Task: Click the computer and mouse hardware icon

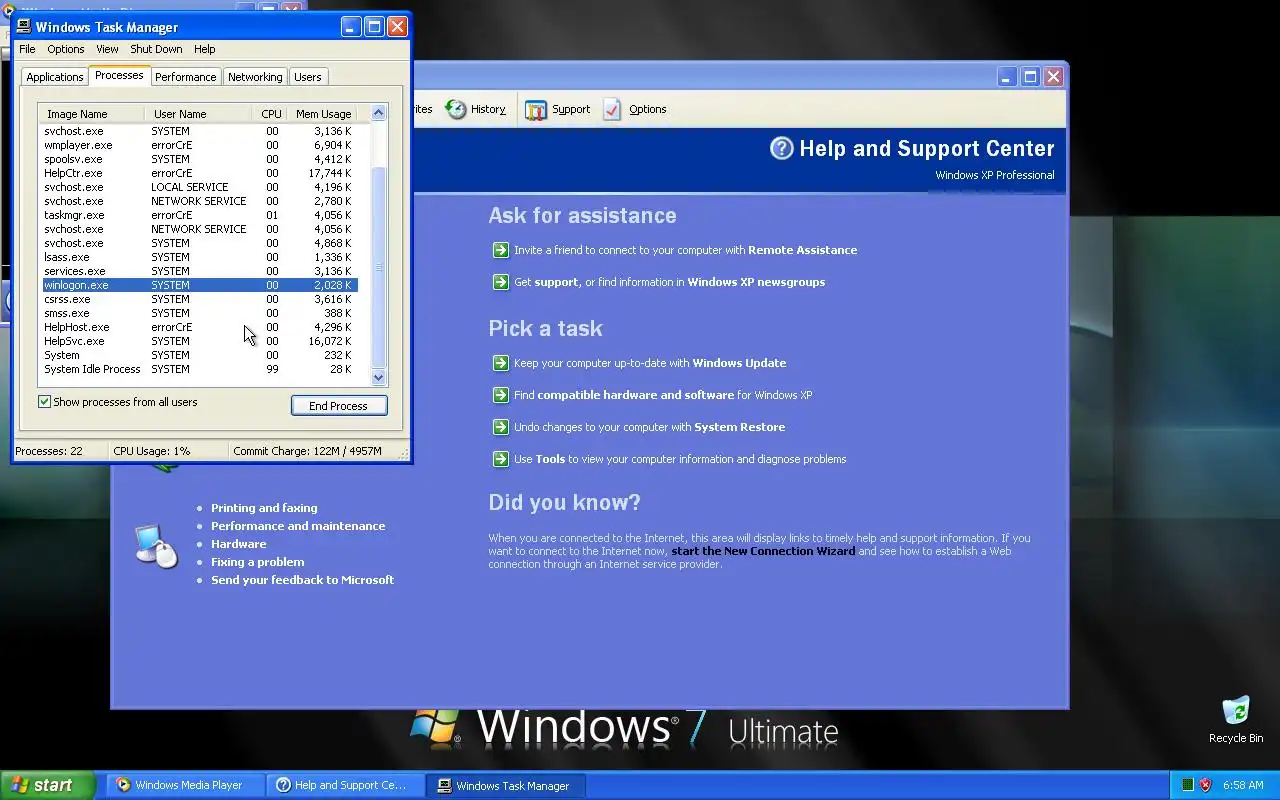Action: tap(156, 545)
